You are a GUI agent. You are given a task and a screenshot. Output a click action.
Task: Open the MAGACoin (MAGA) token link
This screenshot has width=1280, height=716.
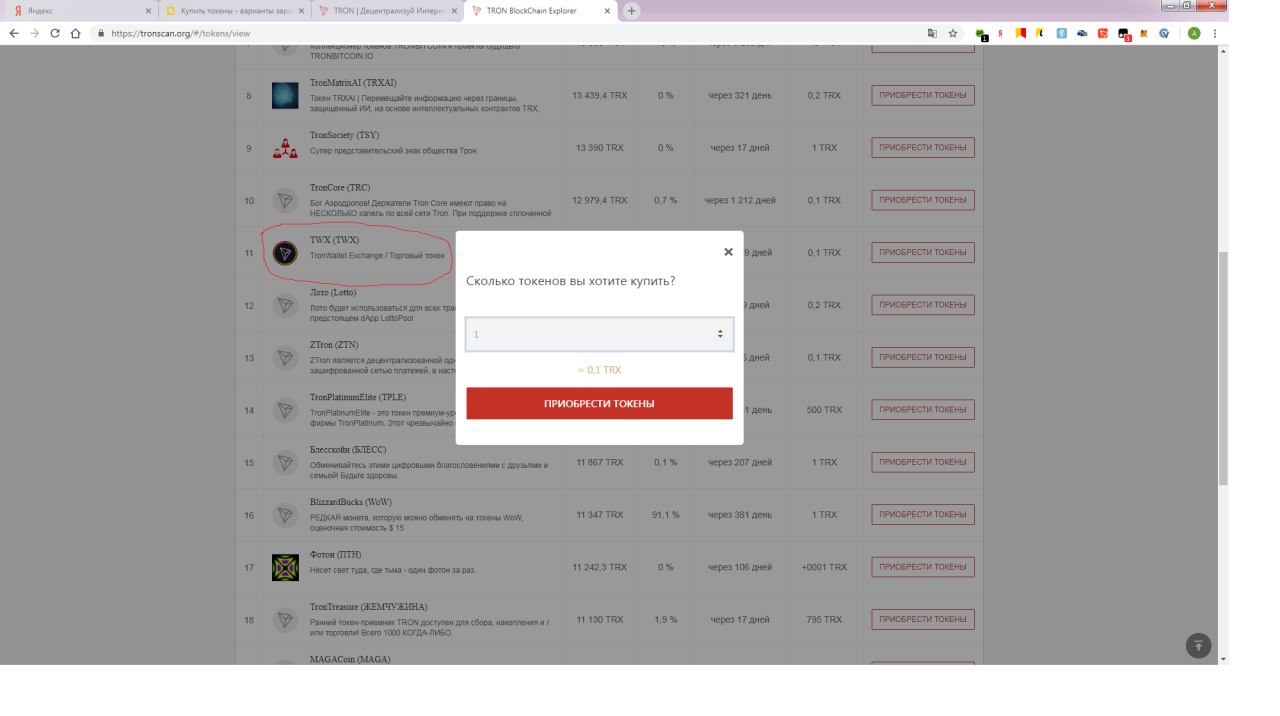tap(350, 659)
